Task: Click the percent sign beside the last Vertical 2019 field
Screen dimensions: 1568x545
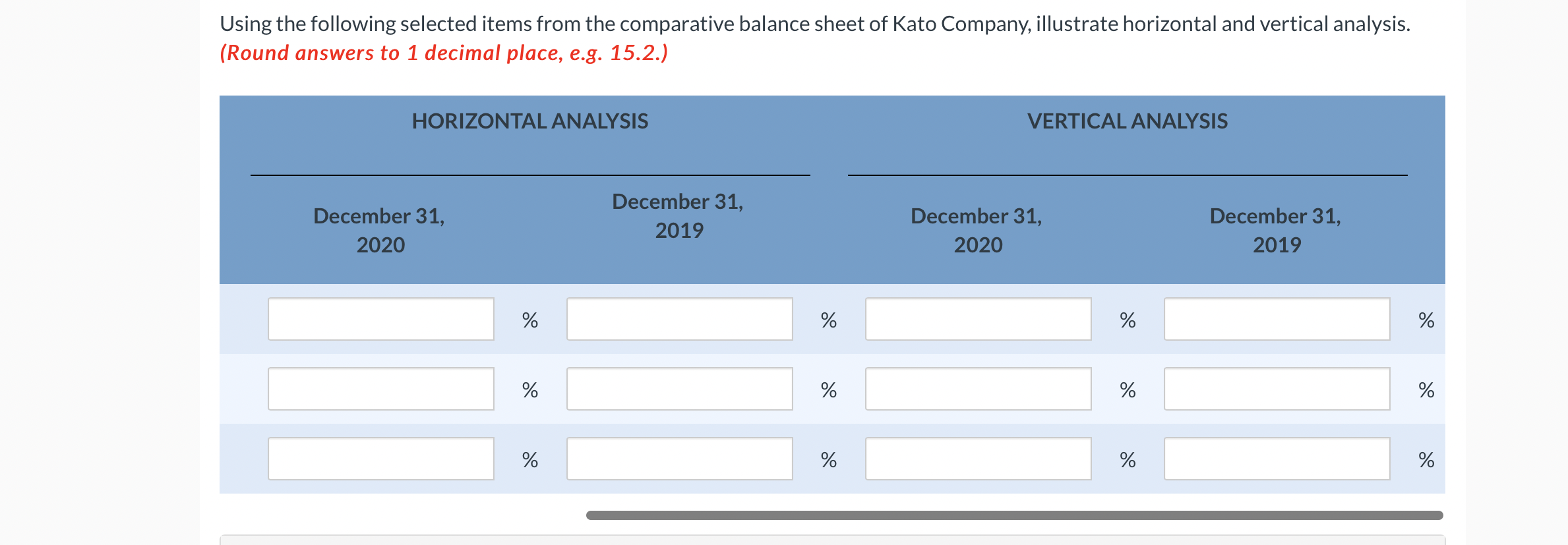Action: click(x=1426, y=460)
